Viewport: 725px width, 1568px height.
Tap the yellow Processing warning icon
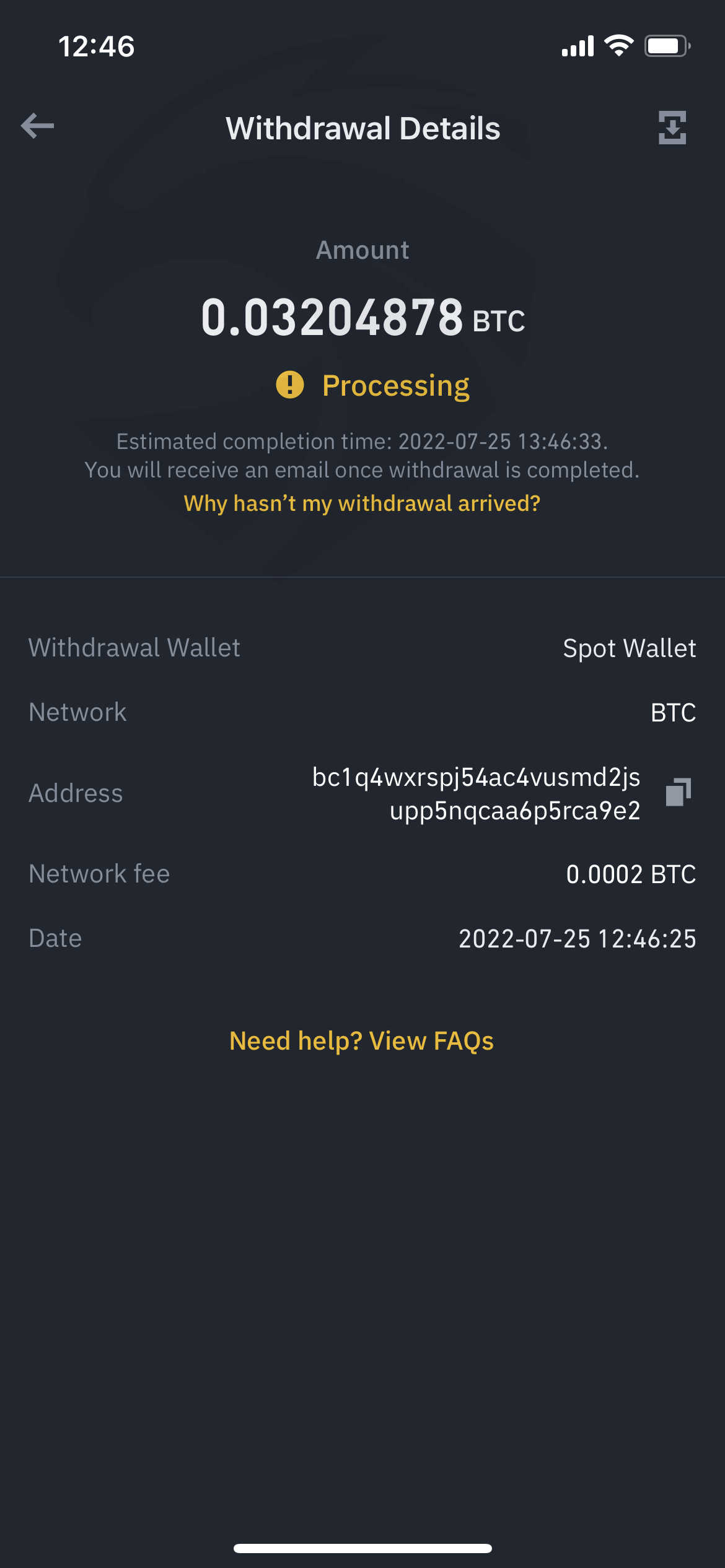(x=290, y=385)
